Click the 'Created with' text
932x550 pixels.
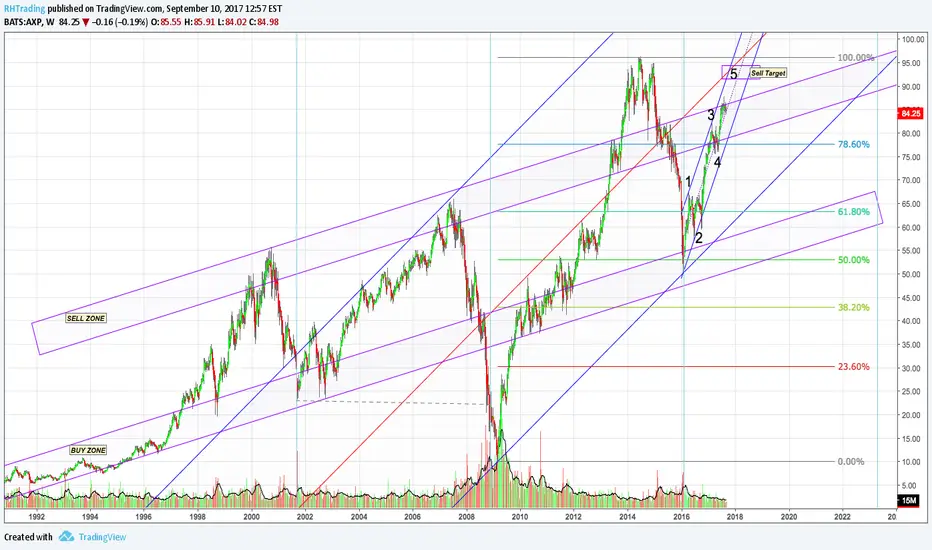point(28,537)
